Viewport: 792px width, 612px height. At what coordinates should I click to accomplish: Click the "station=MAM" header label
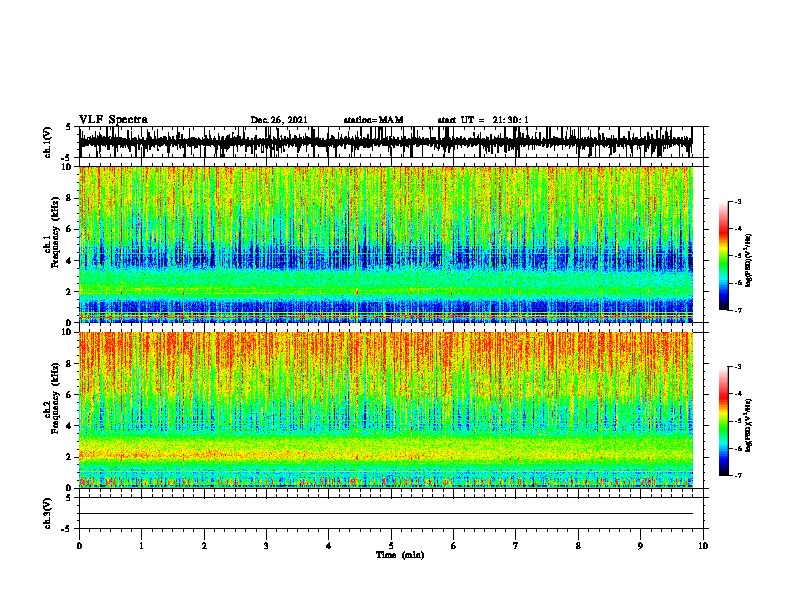coord(373,120)
